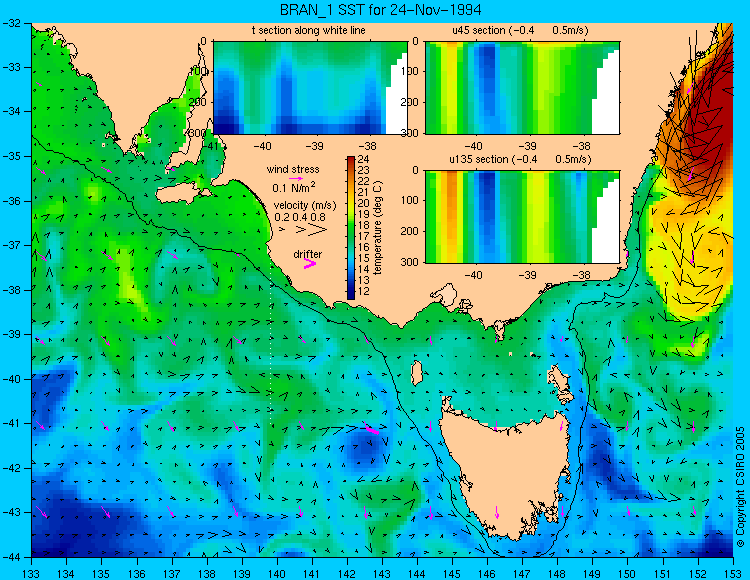
Task: Click the thick magenta drifter track west of Tasmania
Action: (x=371, y=428)
